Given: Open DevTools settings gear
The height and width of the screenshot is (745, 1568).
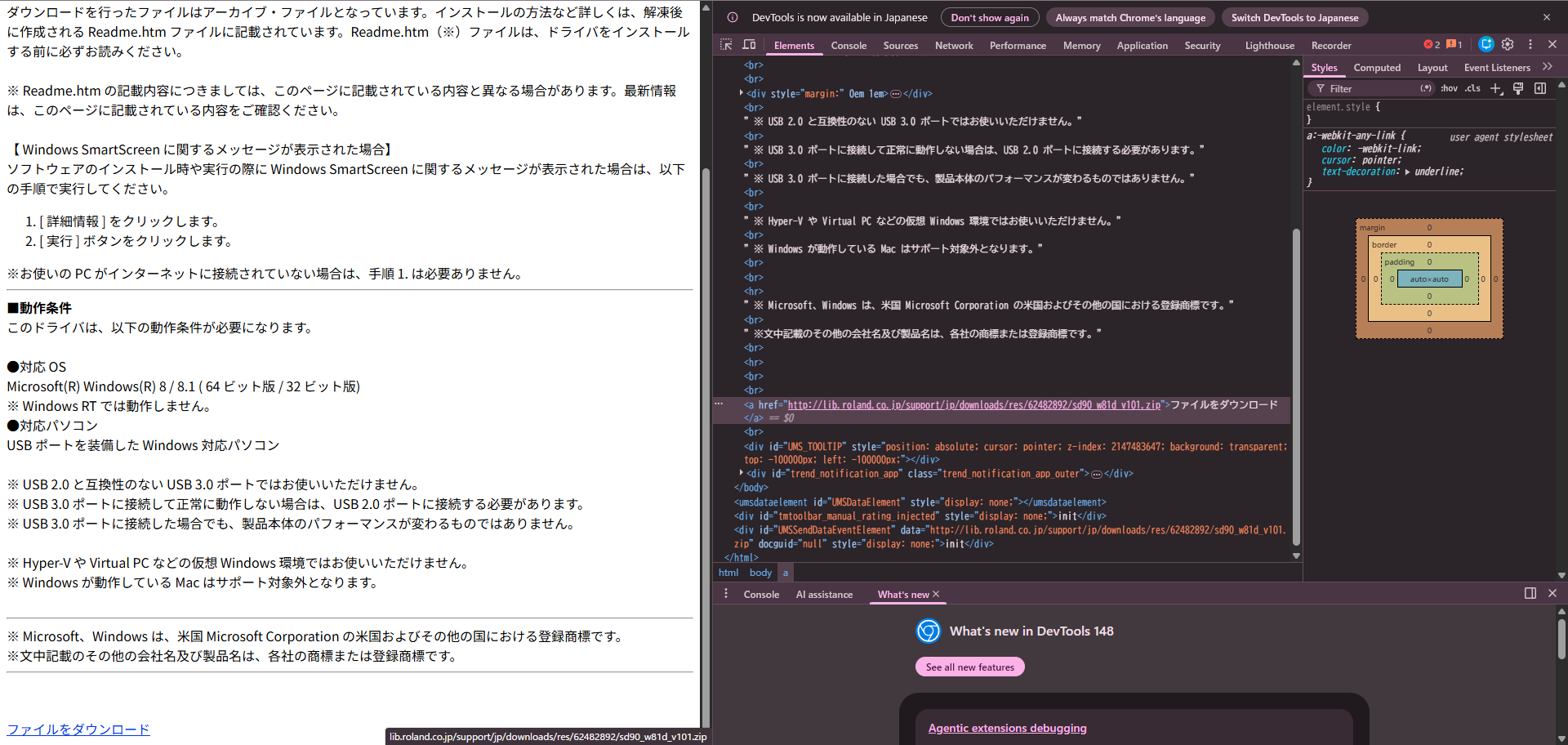Looking at the screenshot, I should [x=1508, y=44].
